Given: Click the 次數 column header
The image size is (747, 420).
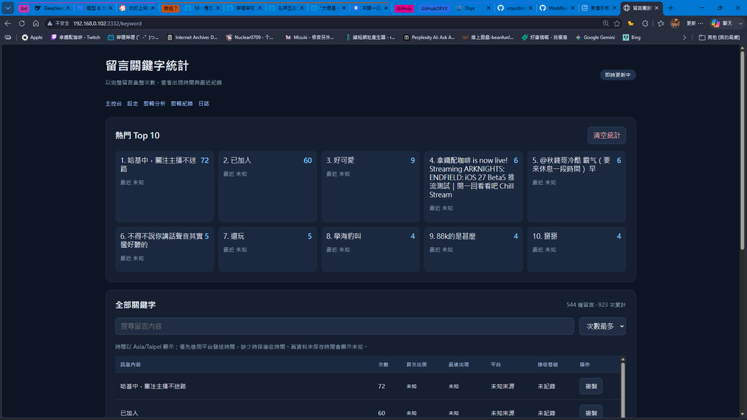Looking at the screenshot, I should coord(383,364).
